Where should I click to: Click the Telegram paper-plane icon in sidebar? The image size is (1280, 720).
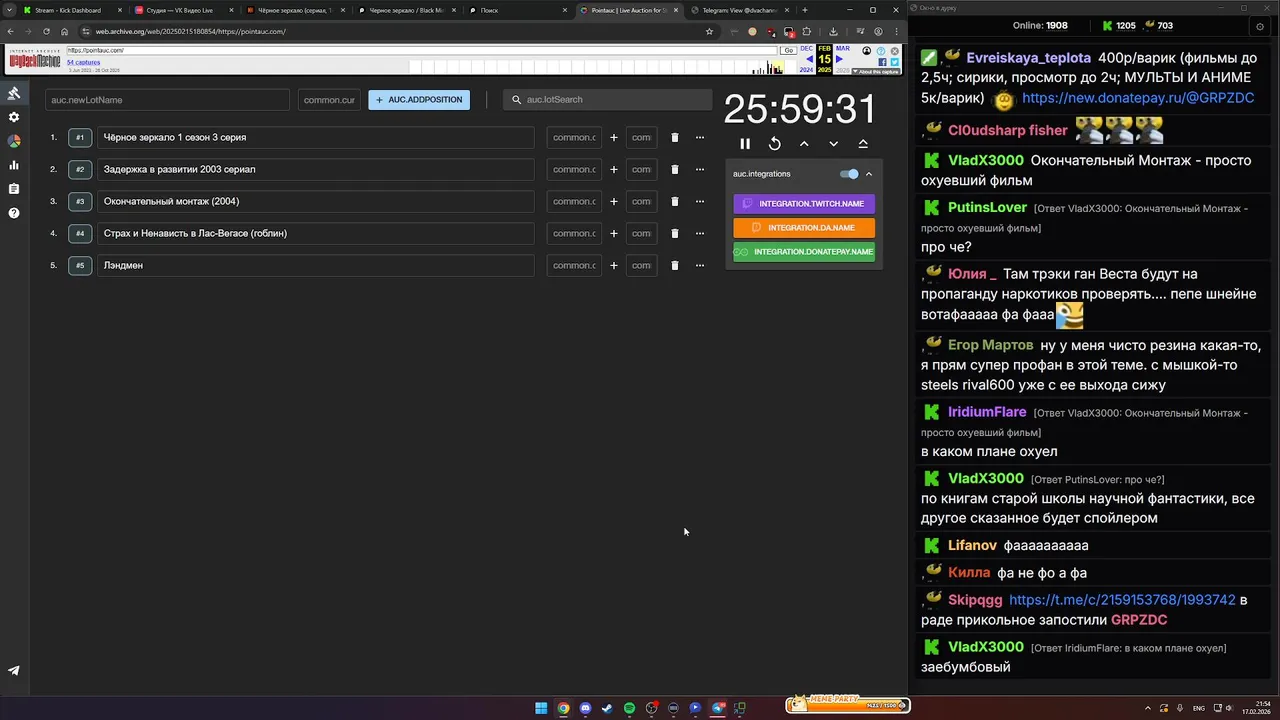point(14,671)
